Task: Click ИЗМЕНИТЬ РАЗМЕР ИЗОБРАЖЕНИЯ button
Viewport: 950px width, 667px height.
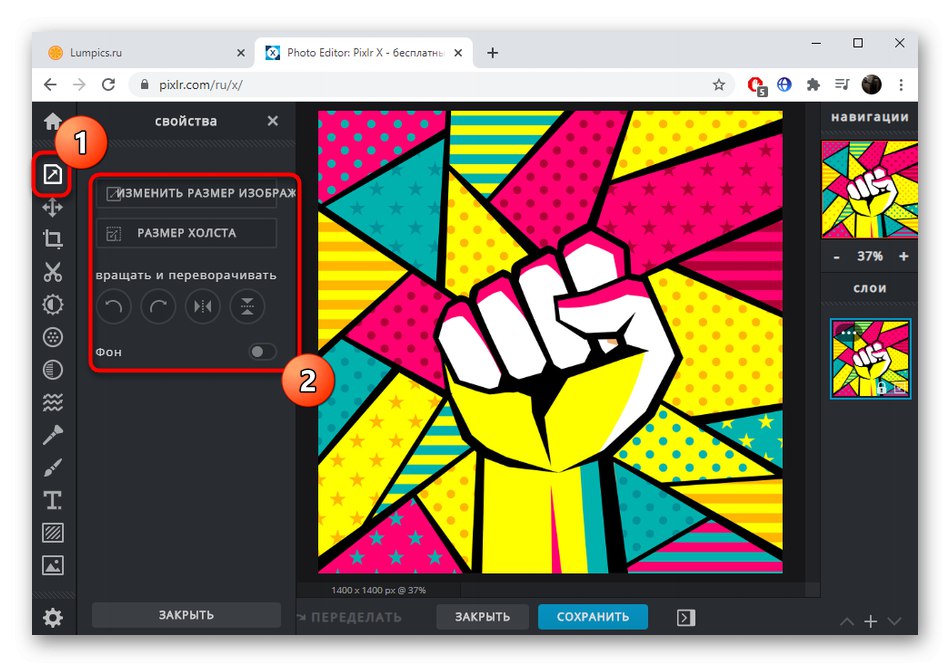Action: coord(187,193)
